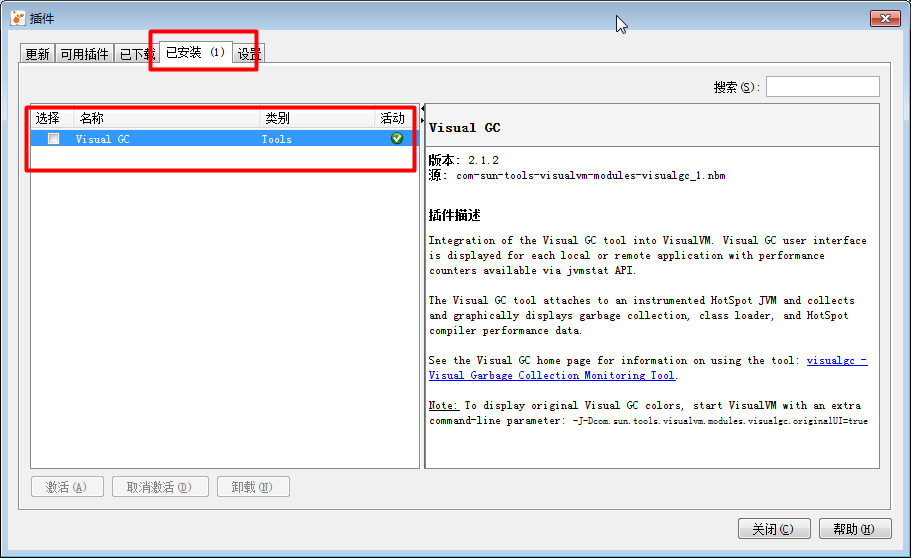This screenshot has width=911, height=558.
Task: Focus the 搜索 search field
Action: 822,87
